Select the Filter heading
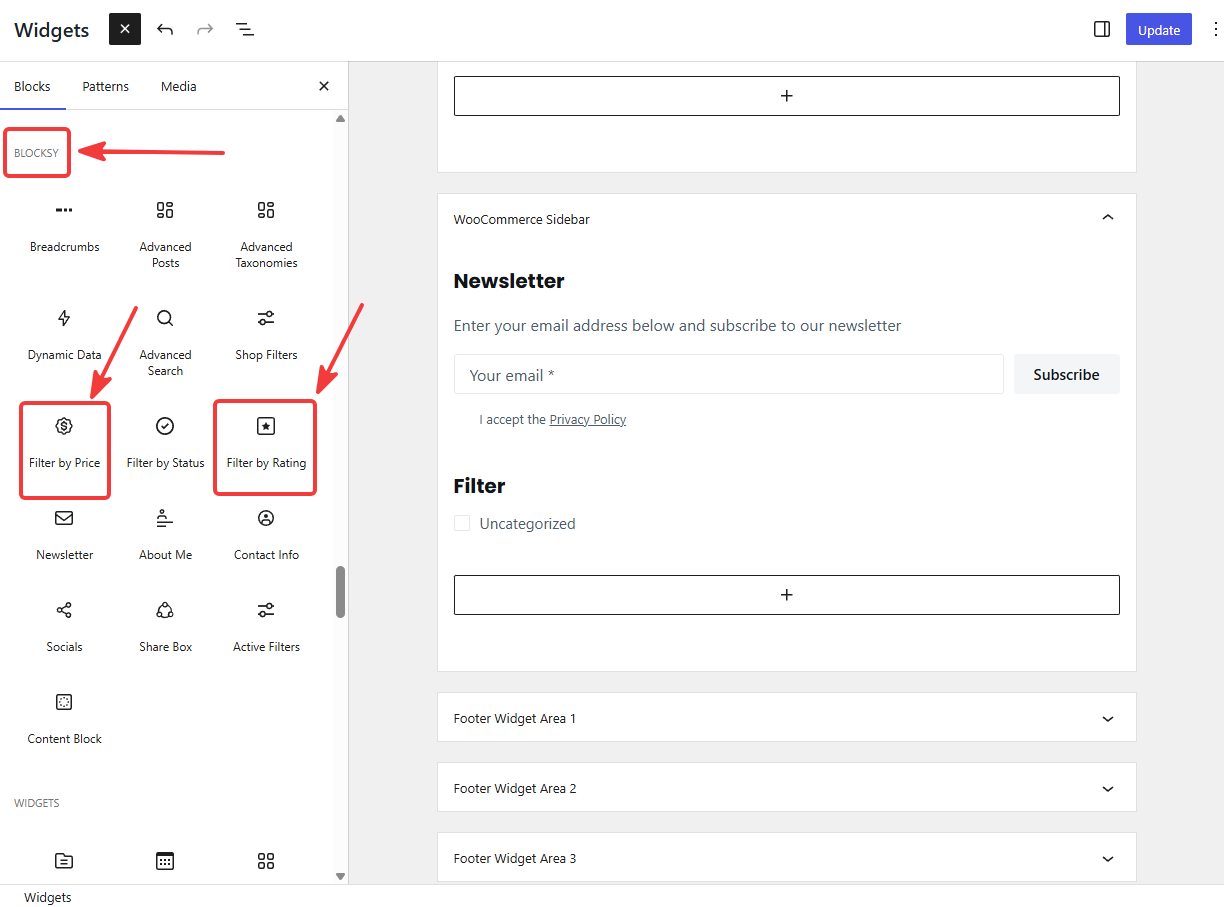The width and height of the screenshot is (1224, 907). [479, 486]
